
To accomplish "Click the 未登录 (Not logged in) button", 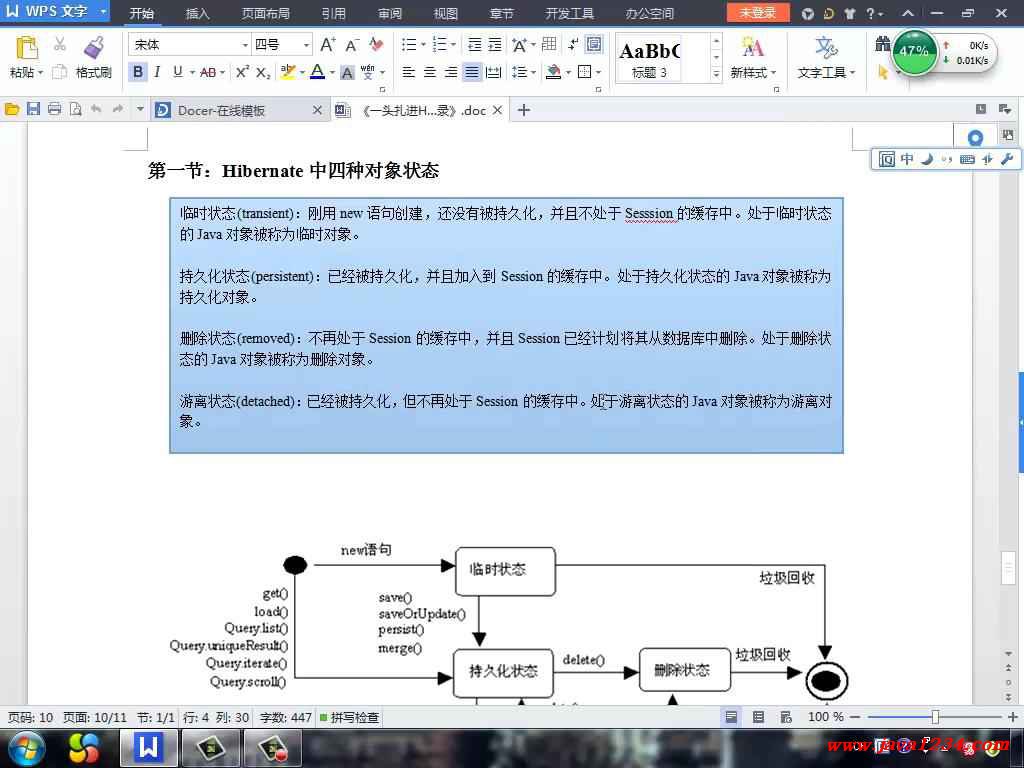I will 758,12.
